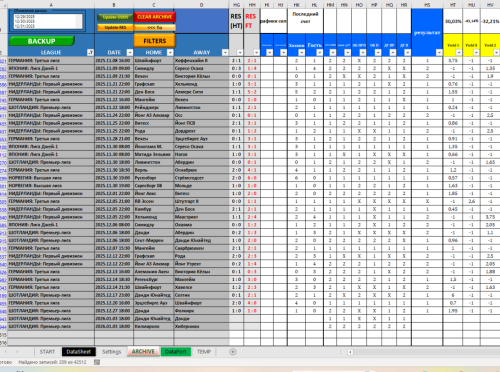
Task: Switch to the START sheet tab
Action: pos(47,352)
